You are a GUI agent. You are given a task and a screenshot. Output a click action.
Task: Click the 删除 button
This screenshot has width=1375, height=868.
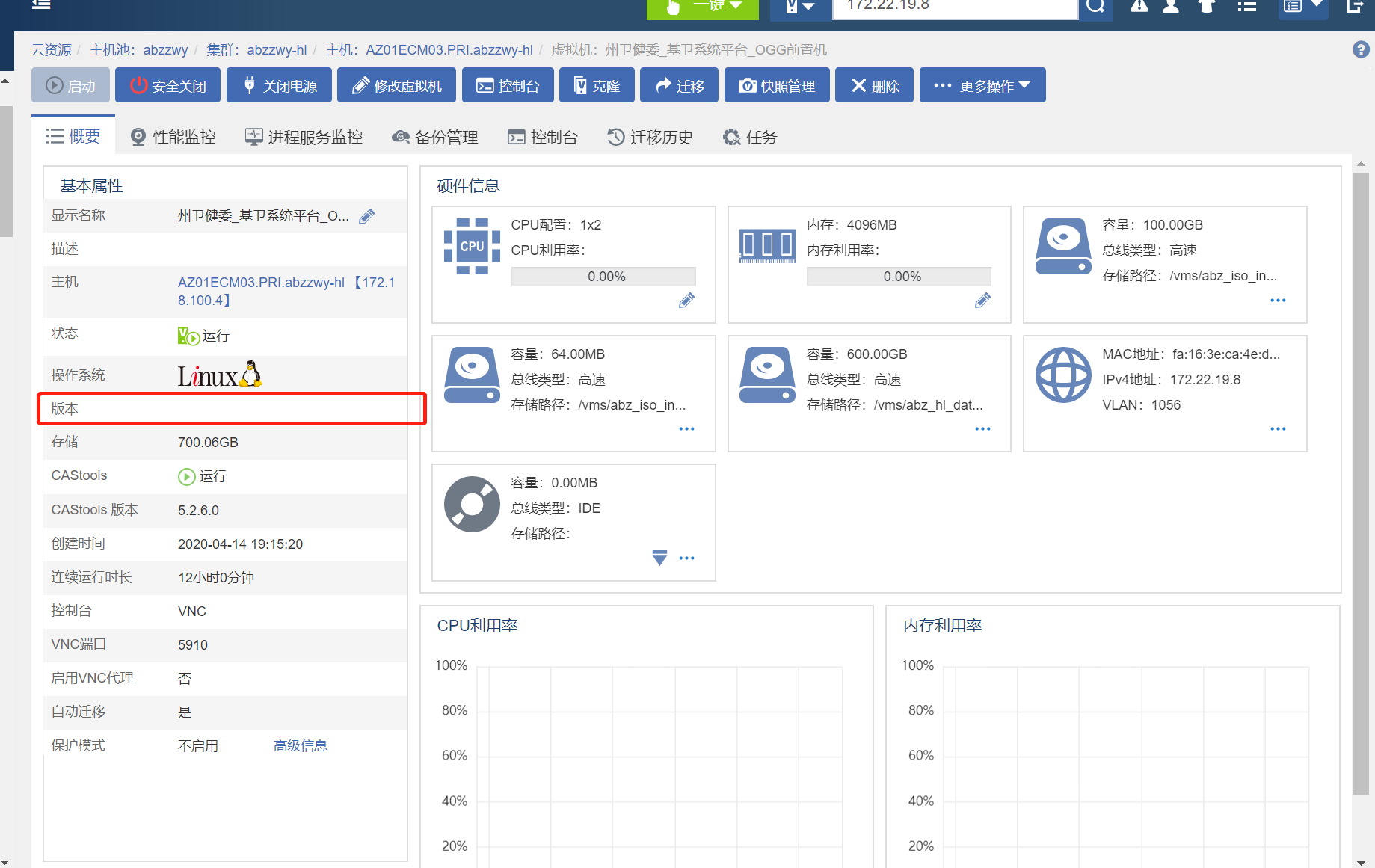[x=874, y=85]
